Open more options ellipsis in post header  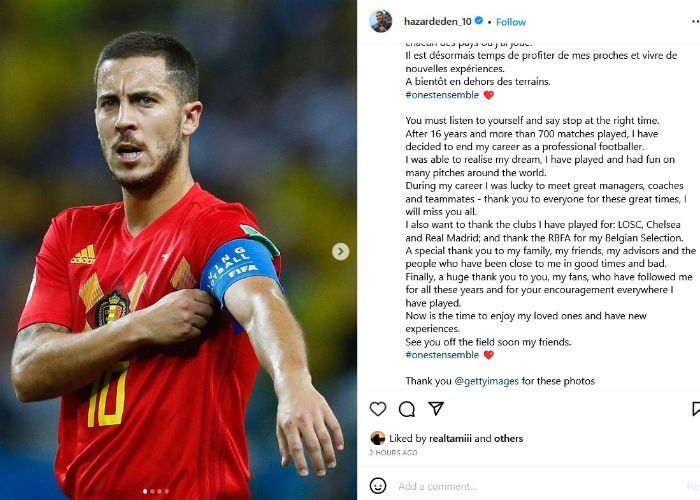click(695, 21)
